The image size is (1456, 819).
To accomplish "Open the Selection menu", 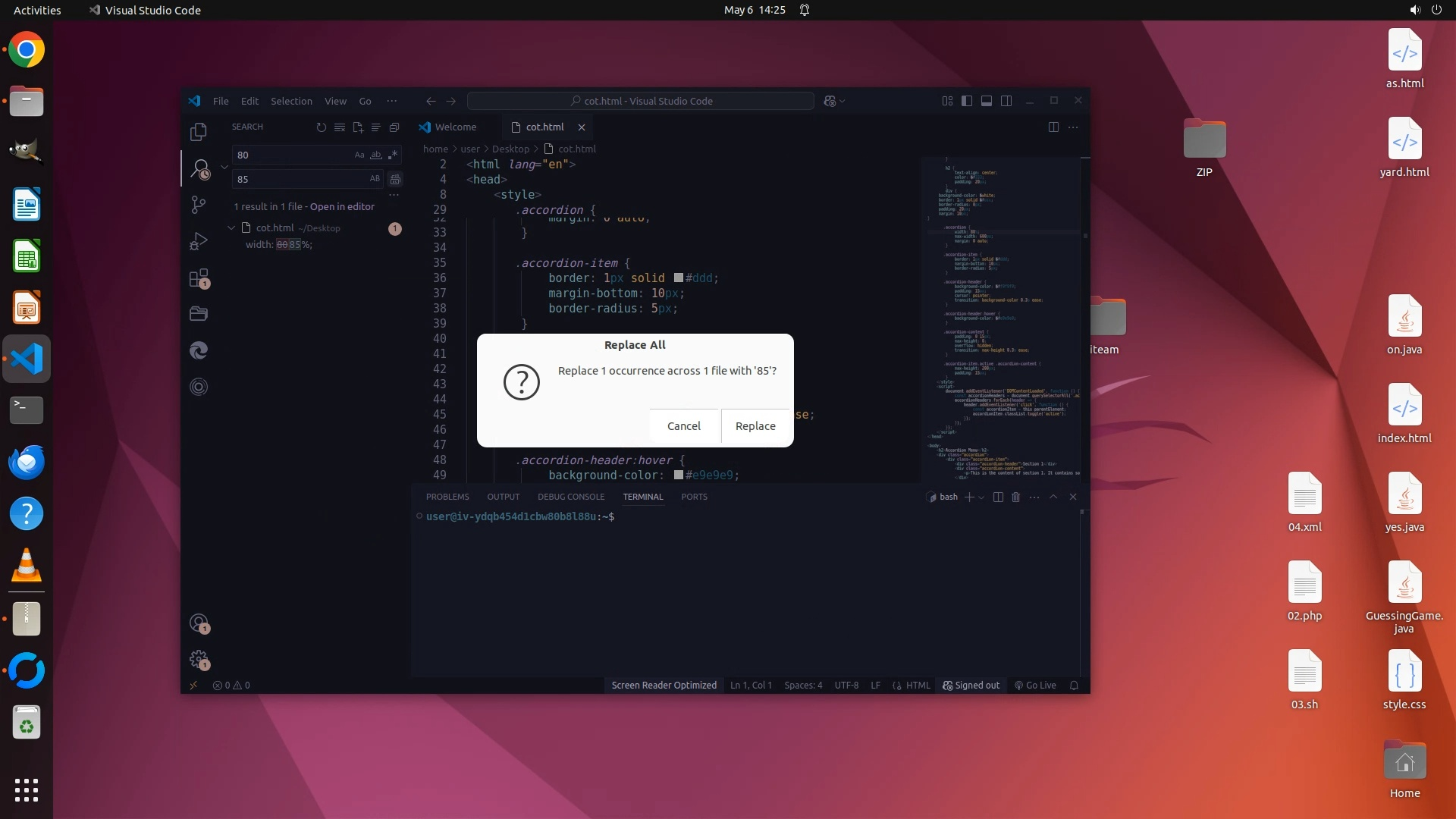I will 291,101.
